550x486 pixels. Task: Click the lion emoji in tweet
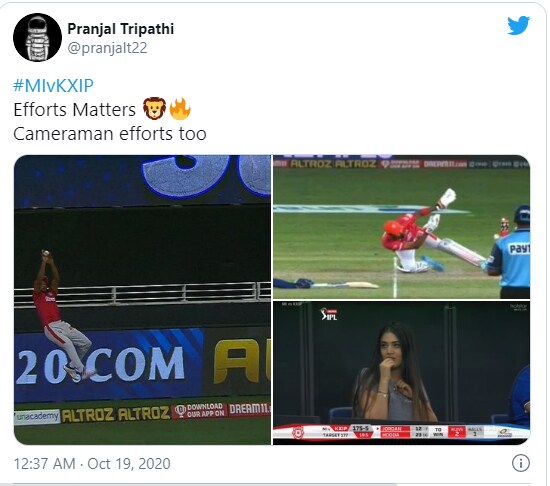[x=154, y=108]
